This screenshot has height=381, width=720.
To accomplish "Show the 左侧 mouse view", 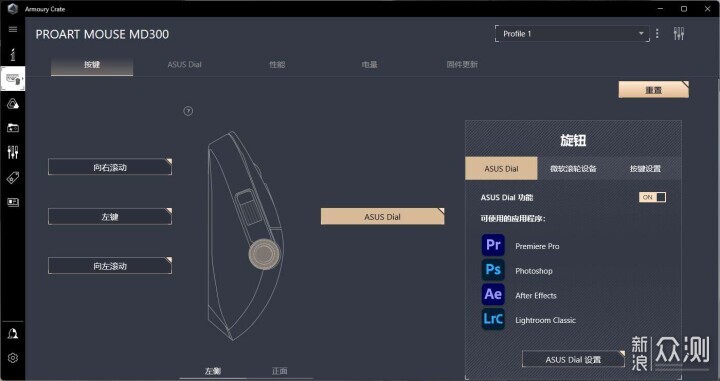I will click(x=213, y=371).
